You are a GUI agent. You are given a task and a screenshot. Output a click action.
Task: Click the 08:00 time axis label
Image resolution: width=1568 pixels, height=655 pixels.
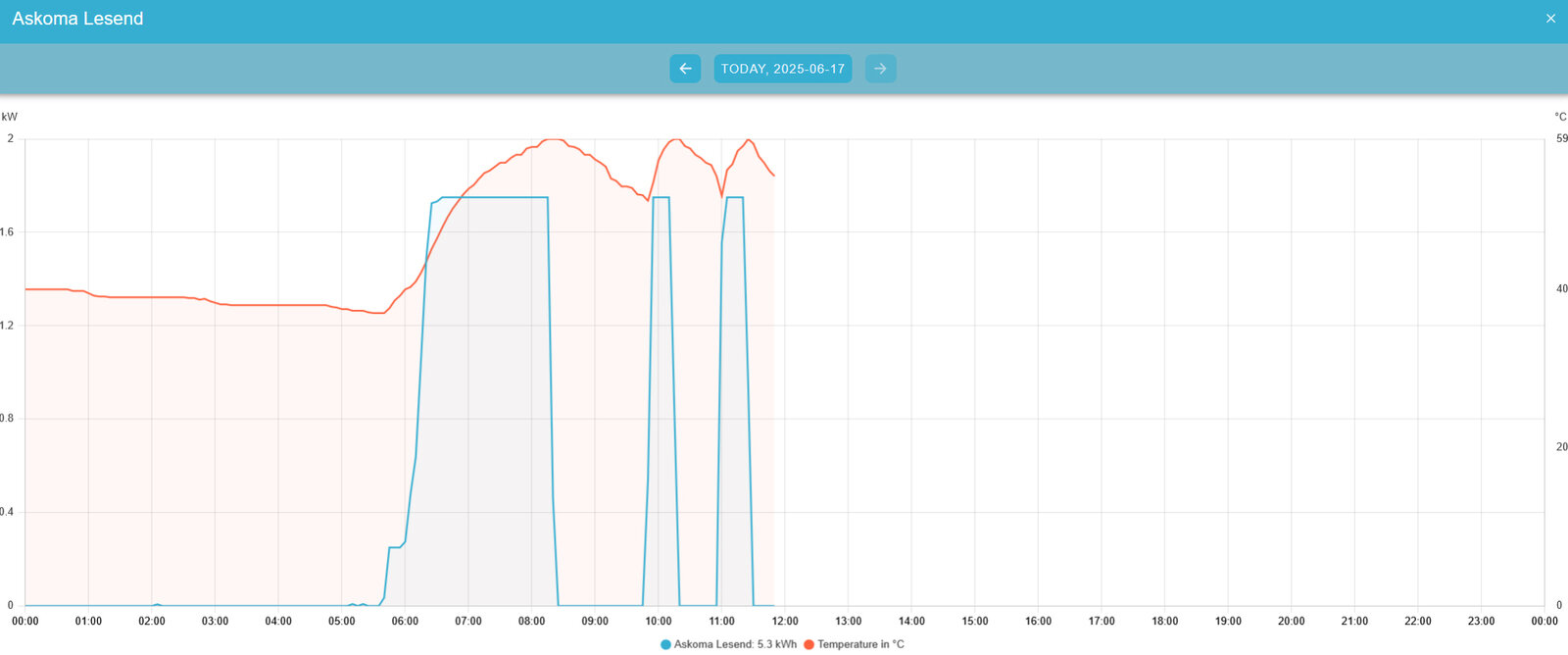click(532, 622)
